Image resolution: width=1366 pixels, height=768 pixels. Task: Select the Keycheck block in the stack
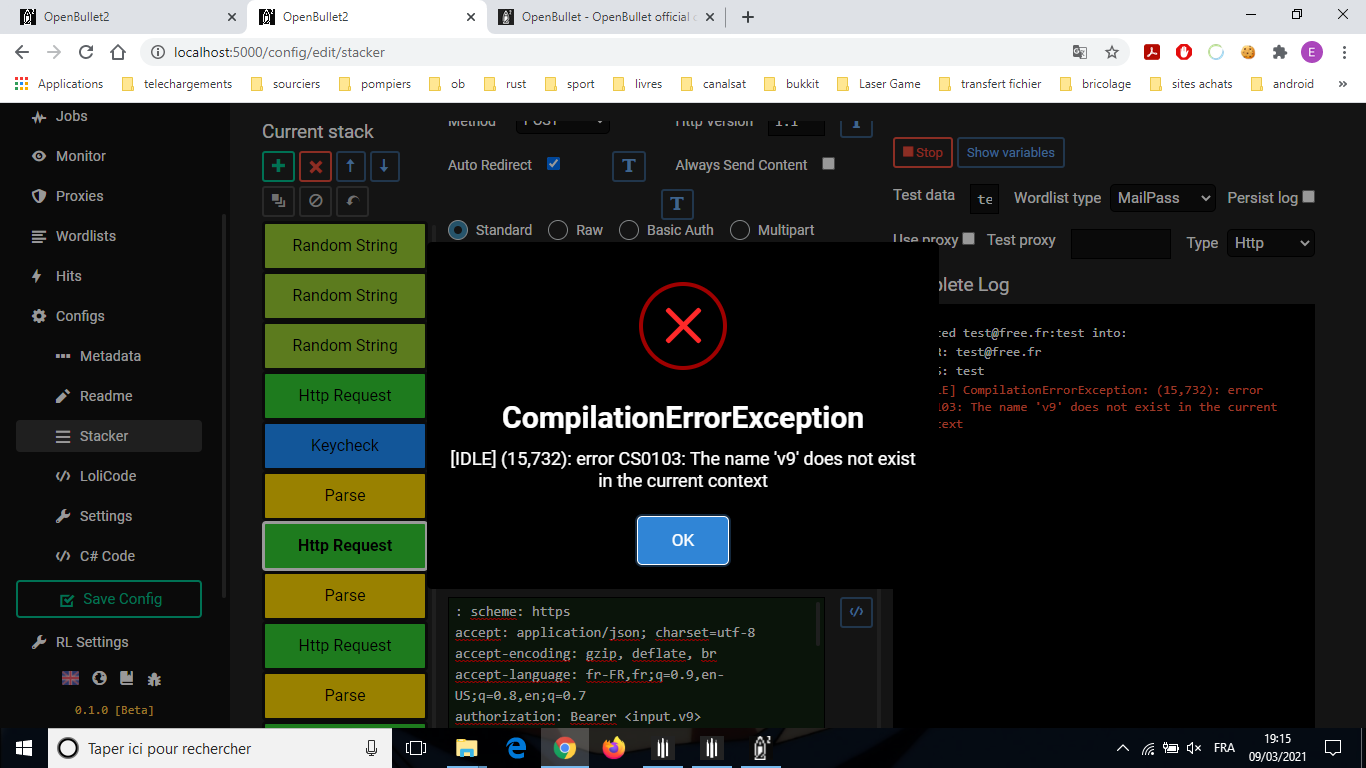345,446
